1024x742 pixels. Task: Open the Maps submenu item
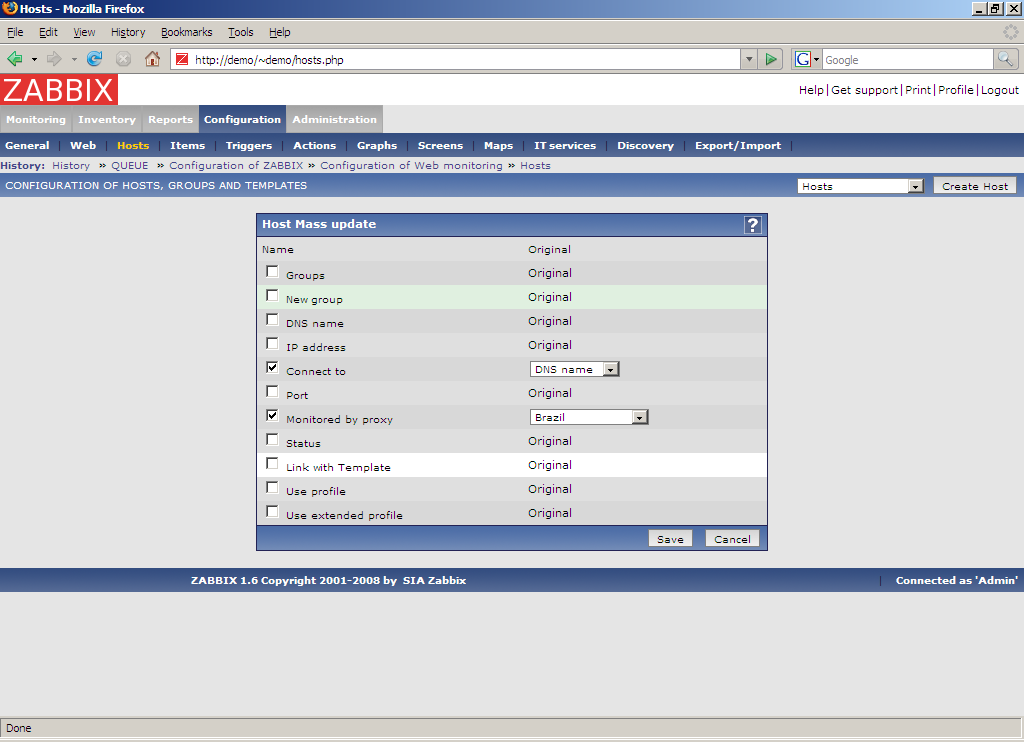click(x=498, y=146)
